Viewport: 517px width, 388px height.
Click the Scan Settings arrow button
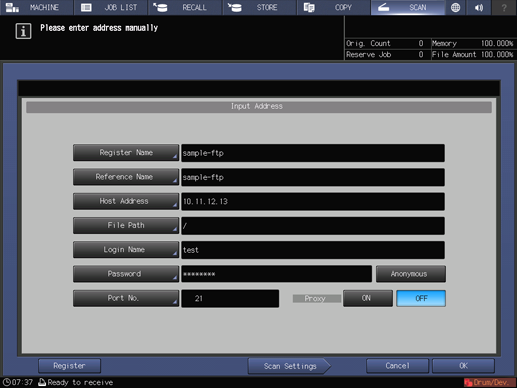tap(289, 366)
